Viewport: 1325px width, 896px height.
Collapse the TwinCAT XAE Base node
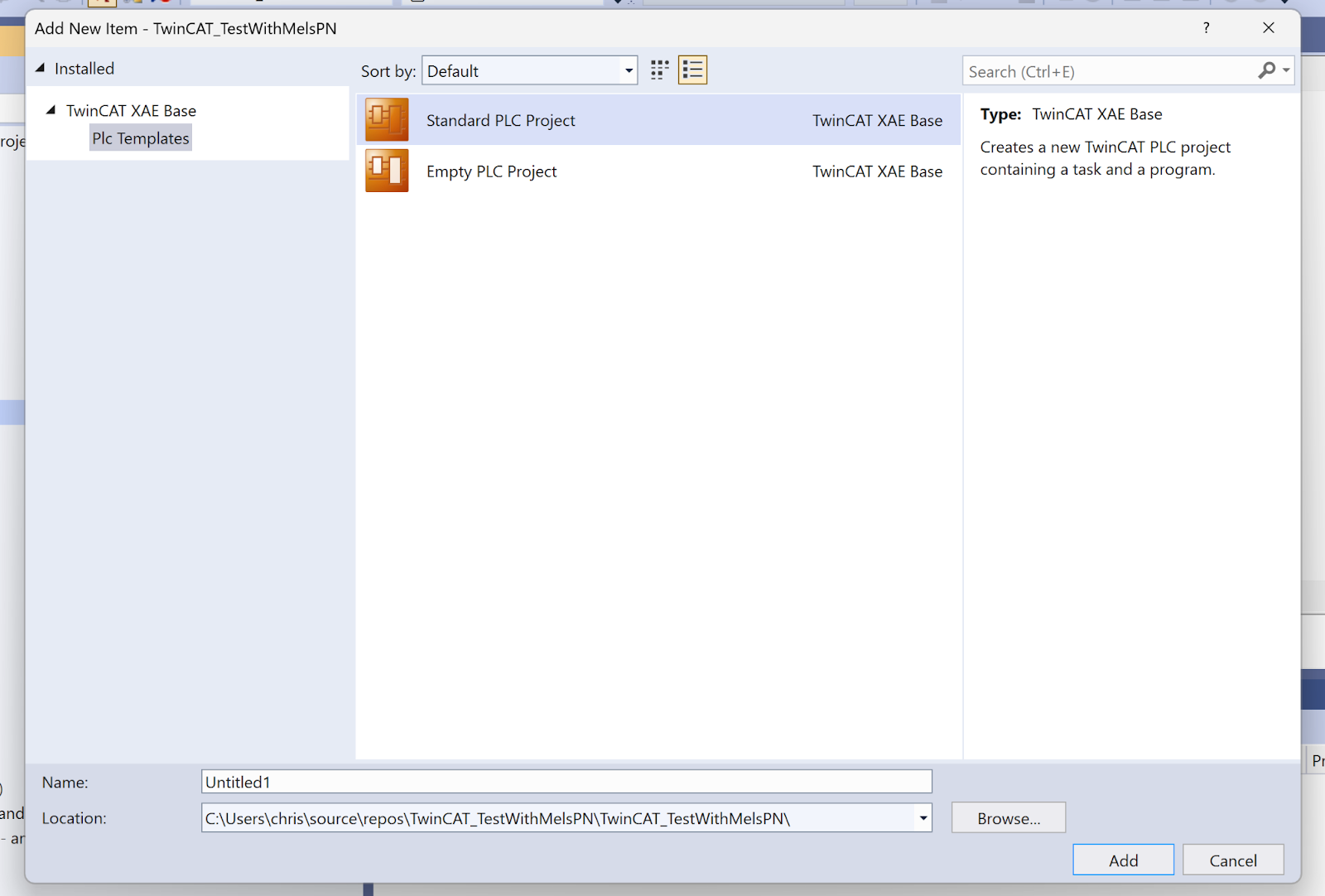coord(51,109)
